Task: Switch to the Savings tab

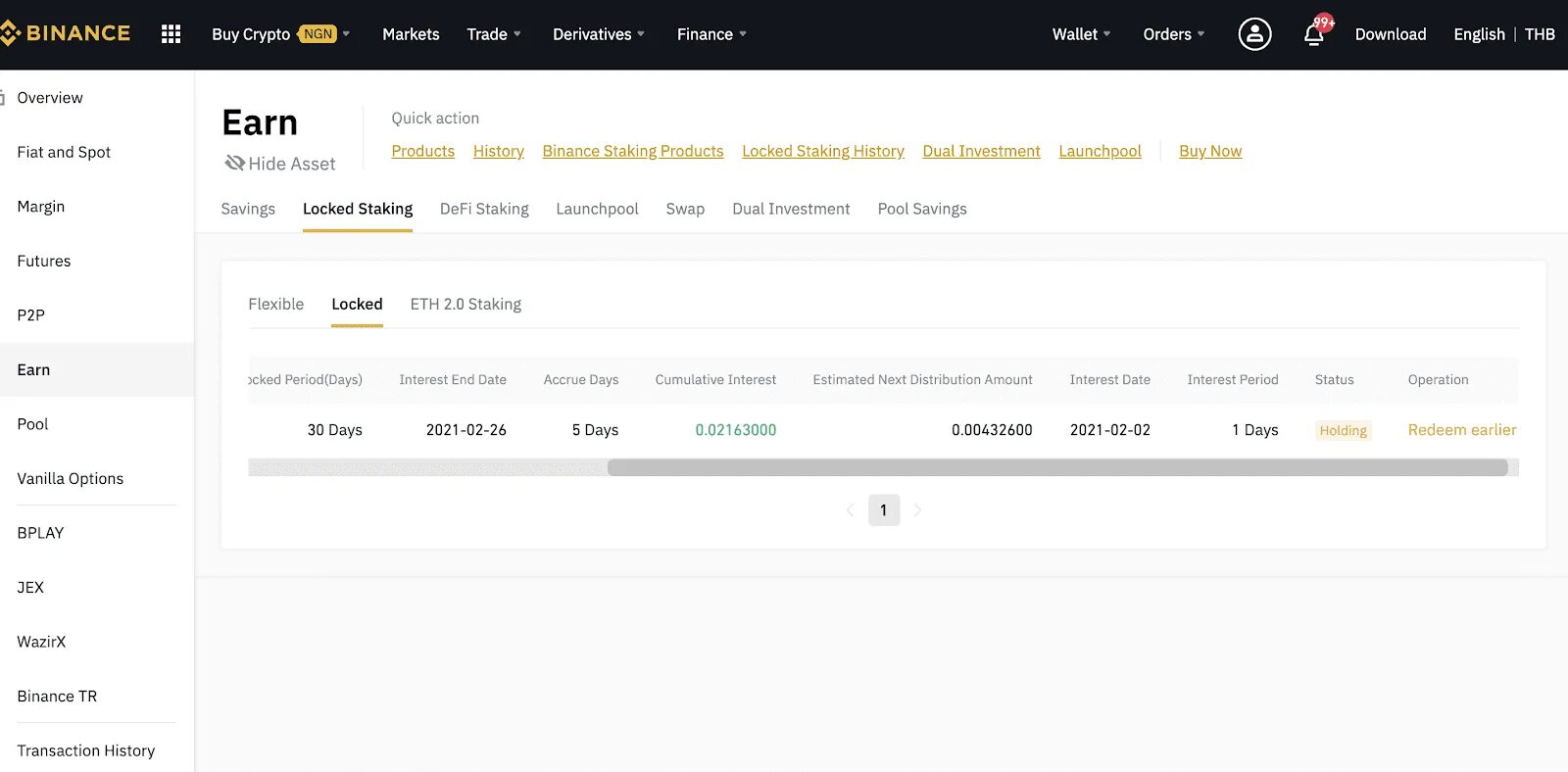Action: (x=248, y=209)
